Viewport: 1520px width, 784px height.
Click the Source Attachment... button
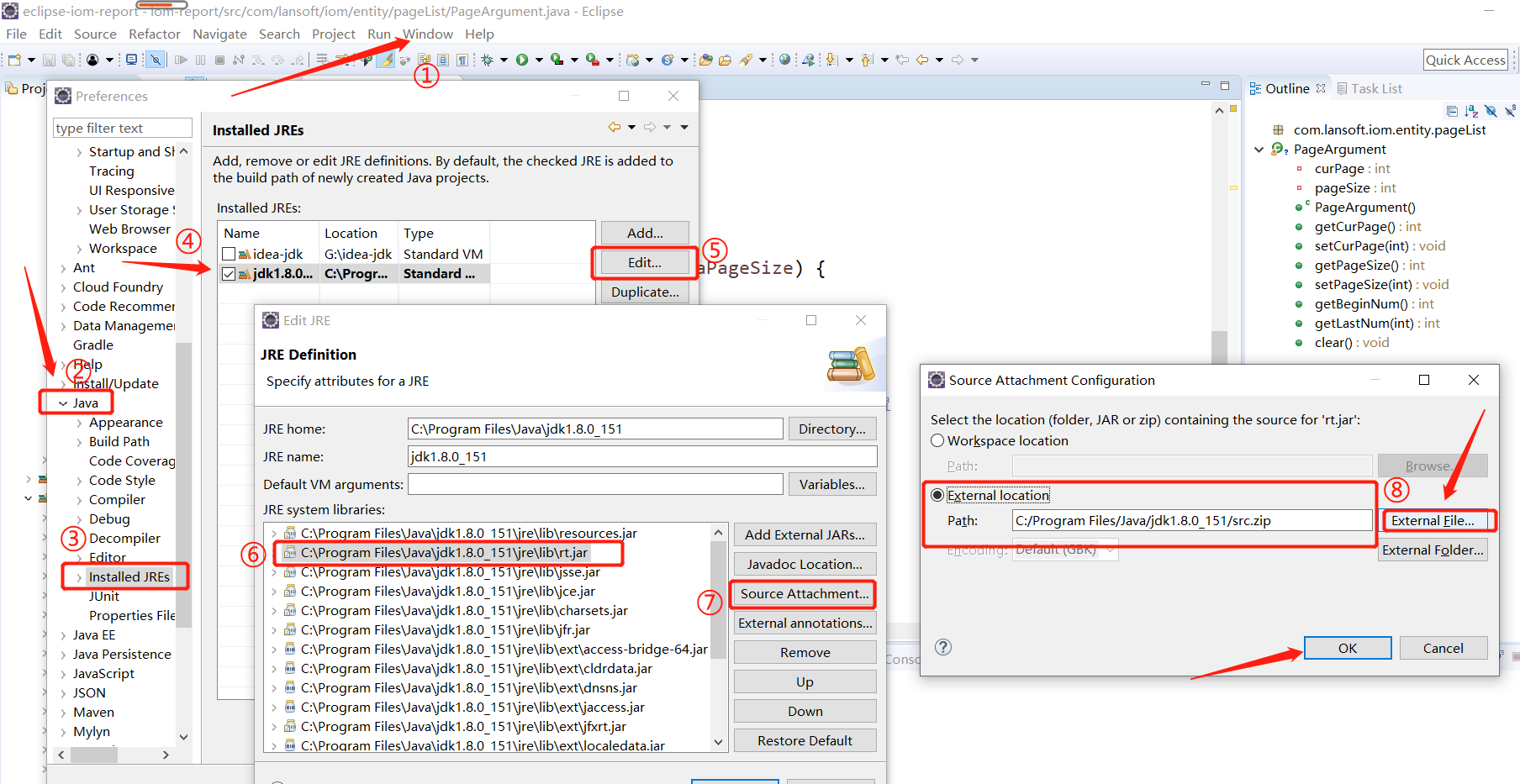(805, 593)
